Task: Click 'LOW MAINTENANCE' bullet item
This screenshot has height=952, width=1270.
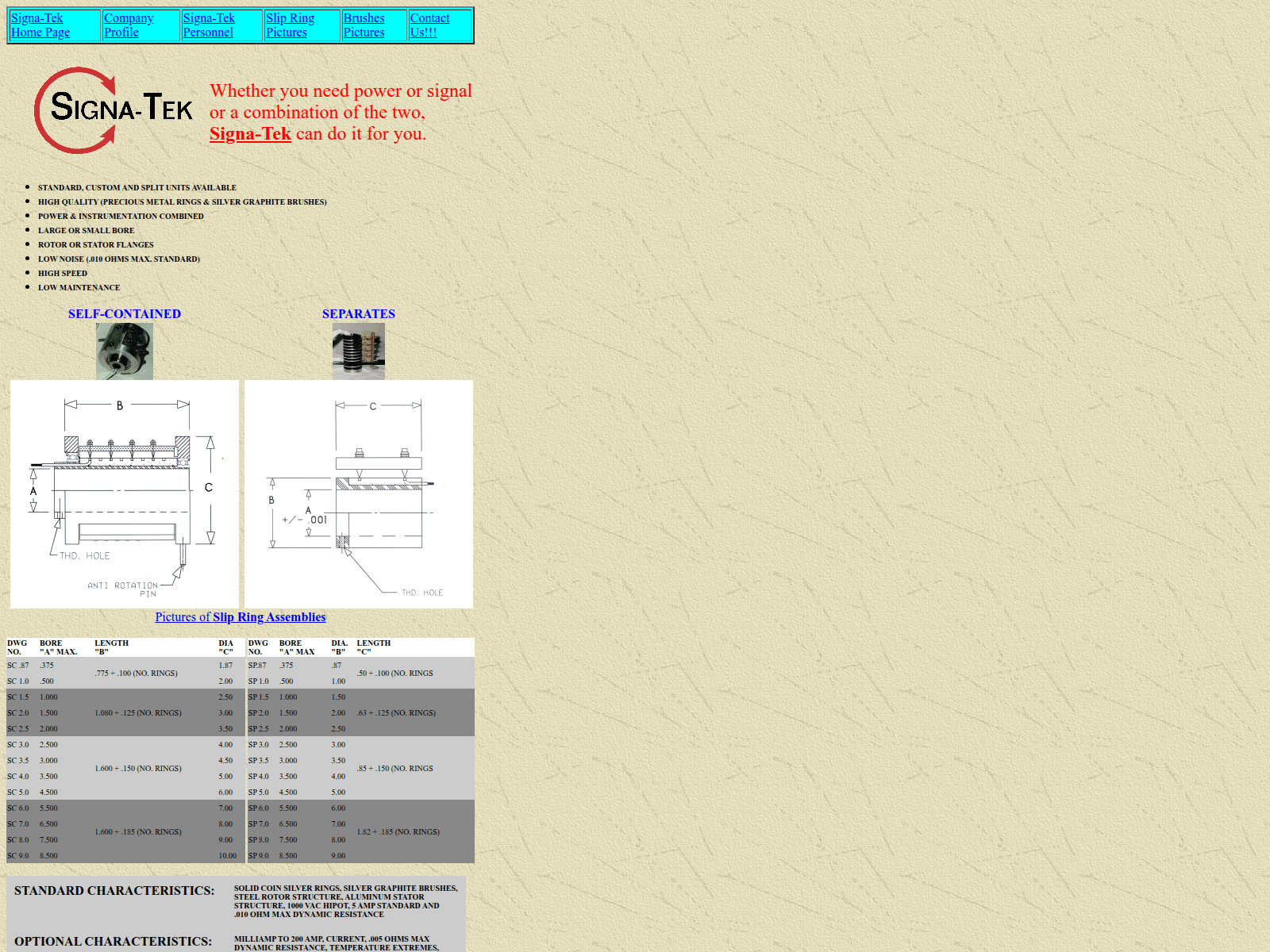Action: click(79, 288)
